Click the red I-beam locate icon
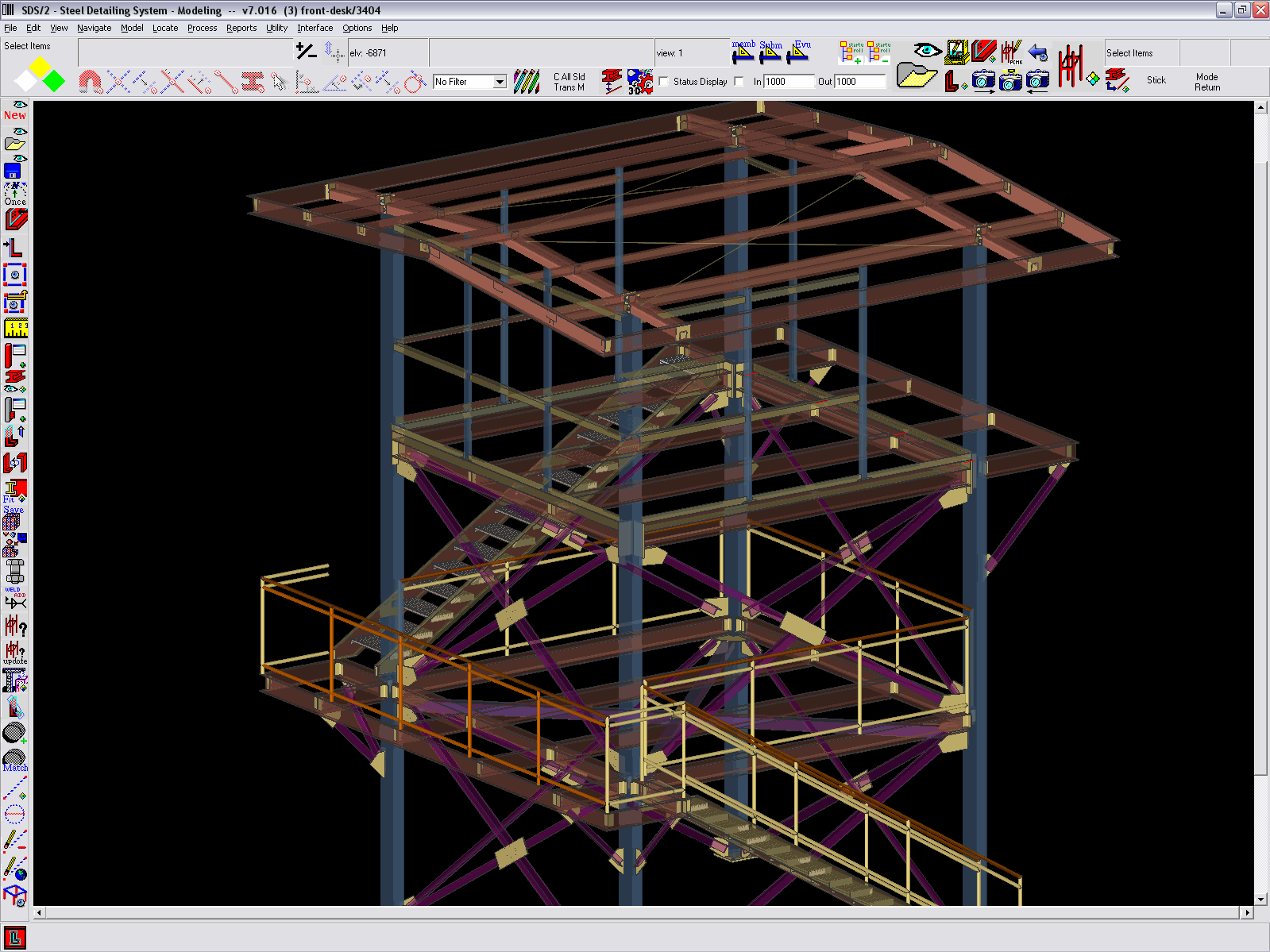Image resolution: width=1270 pixels, height=952 pixels. point(253,81)
